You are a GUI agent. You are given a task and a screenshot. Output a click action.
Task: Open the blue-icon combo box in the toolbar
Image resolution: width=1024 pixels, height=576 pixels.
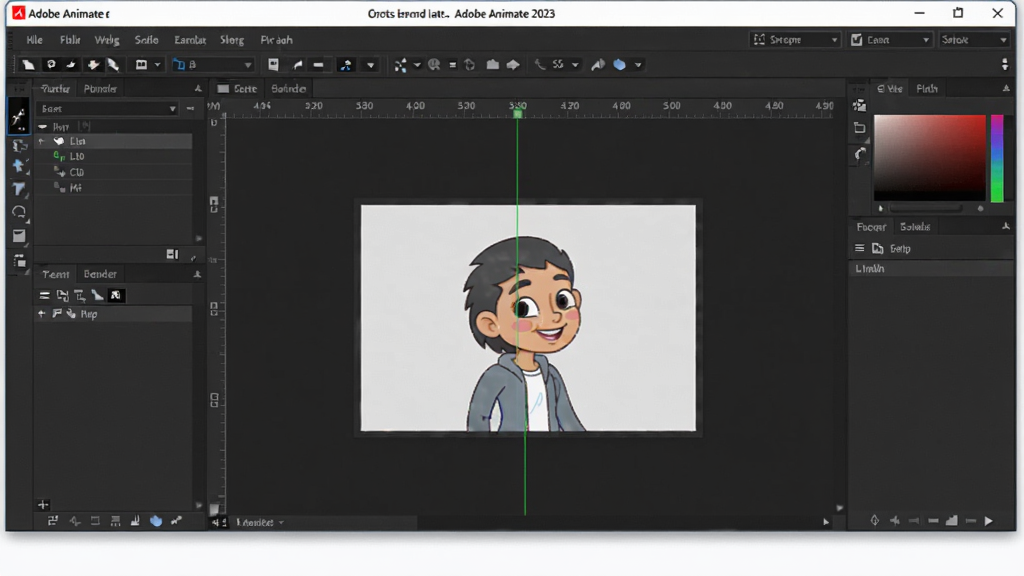[x=213, y=65]
